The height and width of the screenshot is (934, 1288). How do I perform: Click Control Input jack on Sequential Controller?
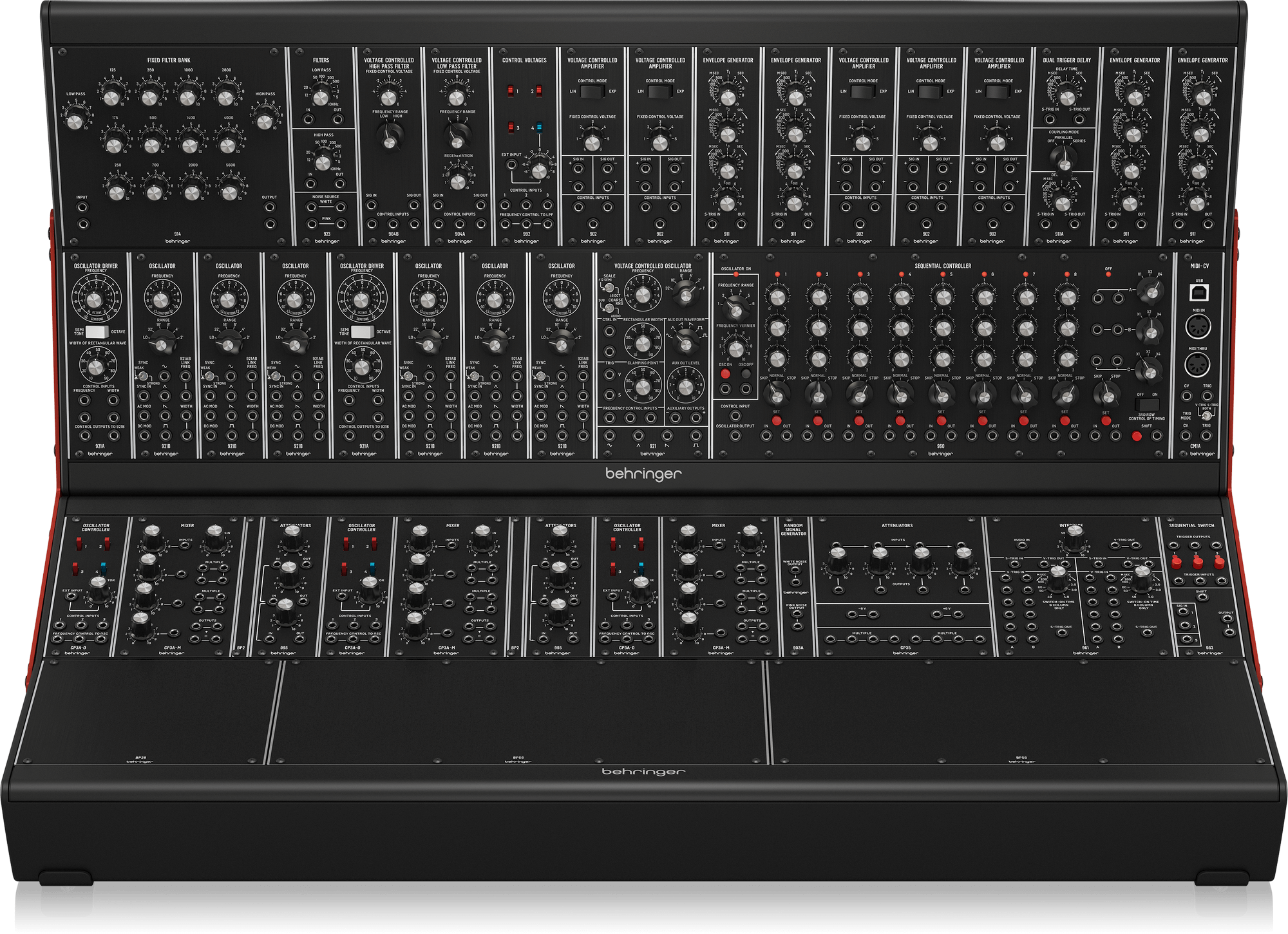click(x=735, y=416)
